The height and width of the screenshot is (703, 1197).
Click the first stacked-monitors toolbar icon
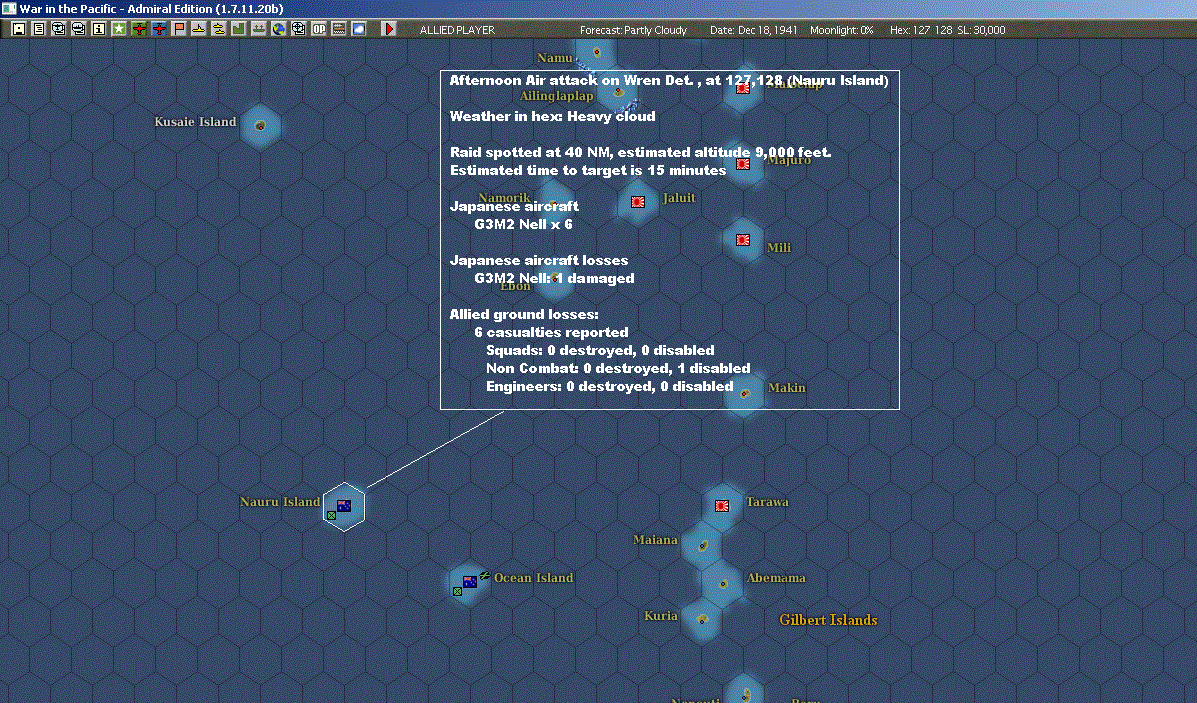[x=59, y=29]
